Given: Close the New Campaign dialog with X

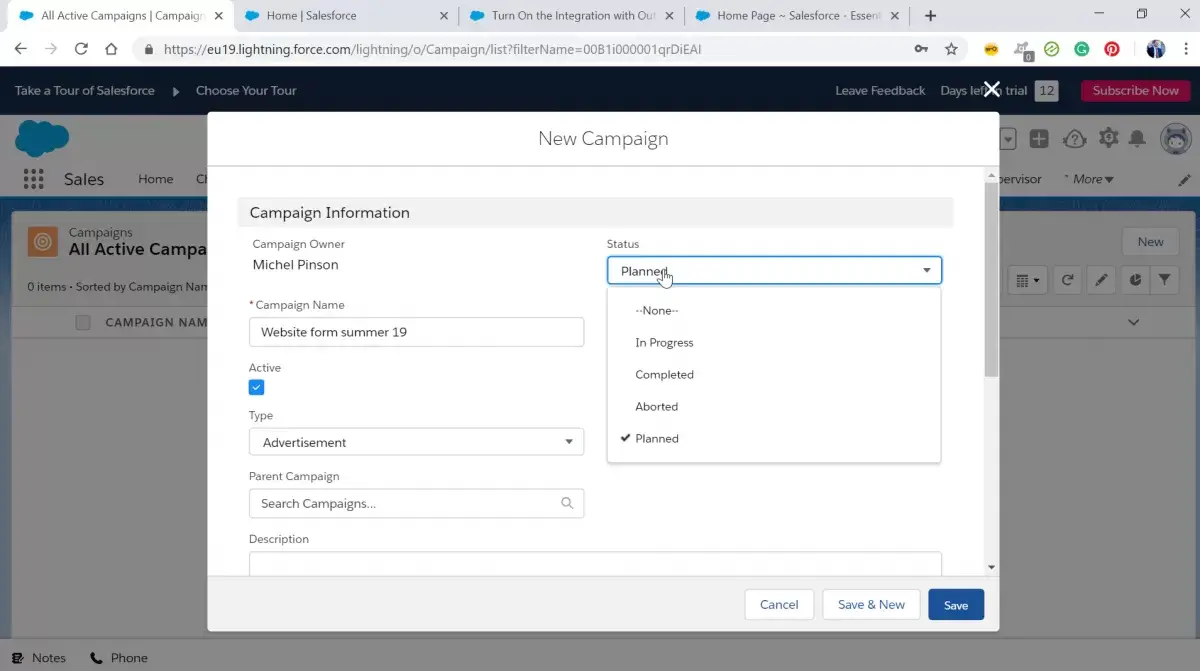Looking at the screenshot, I should pyautogui.click(x=991, y=90).
